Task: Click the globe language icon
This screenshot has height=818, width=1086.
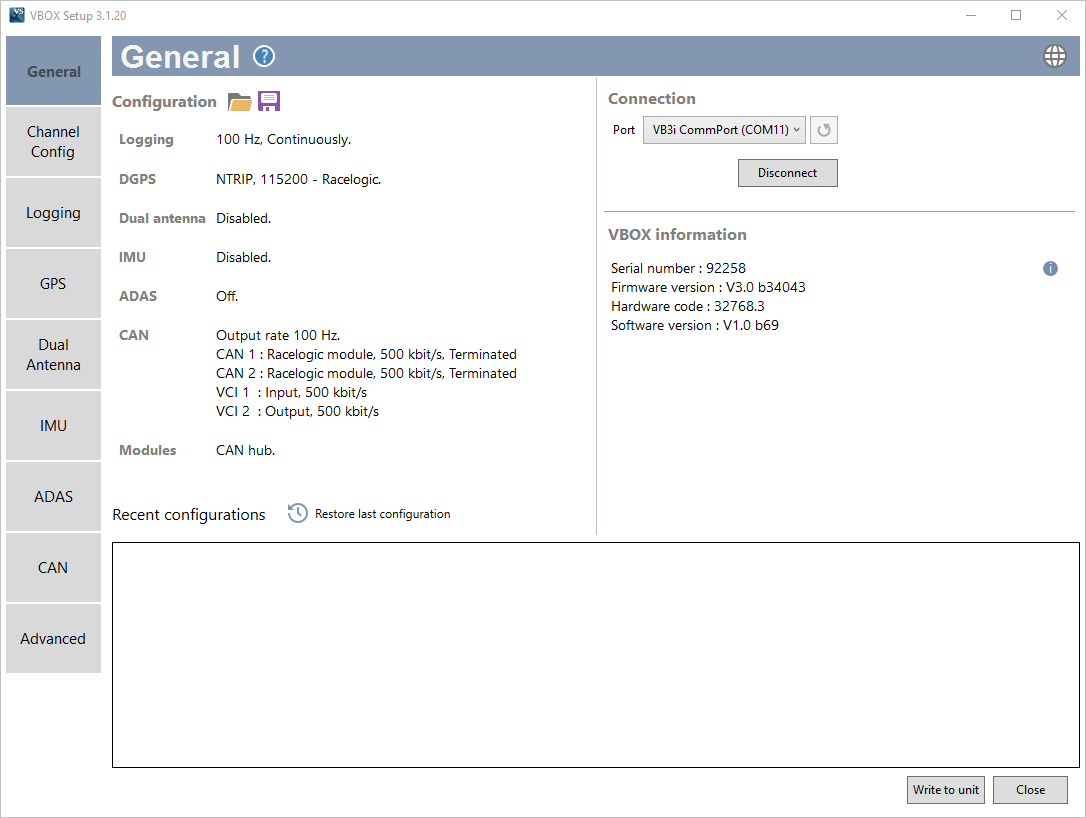Action: tap(1055, 56)
